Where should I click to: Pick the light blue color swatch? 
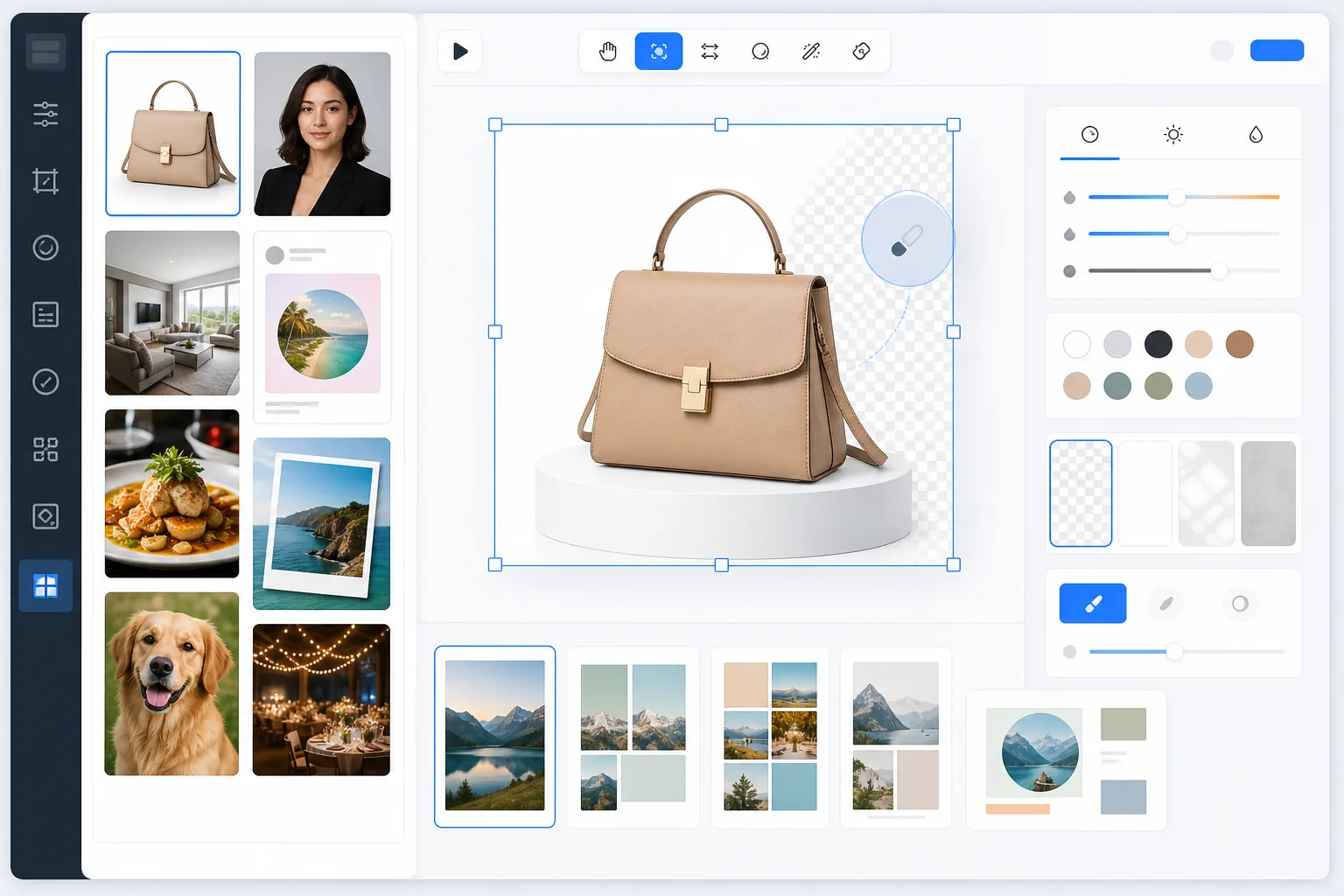click(1199, 386)
